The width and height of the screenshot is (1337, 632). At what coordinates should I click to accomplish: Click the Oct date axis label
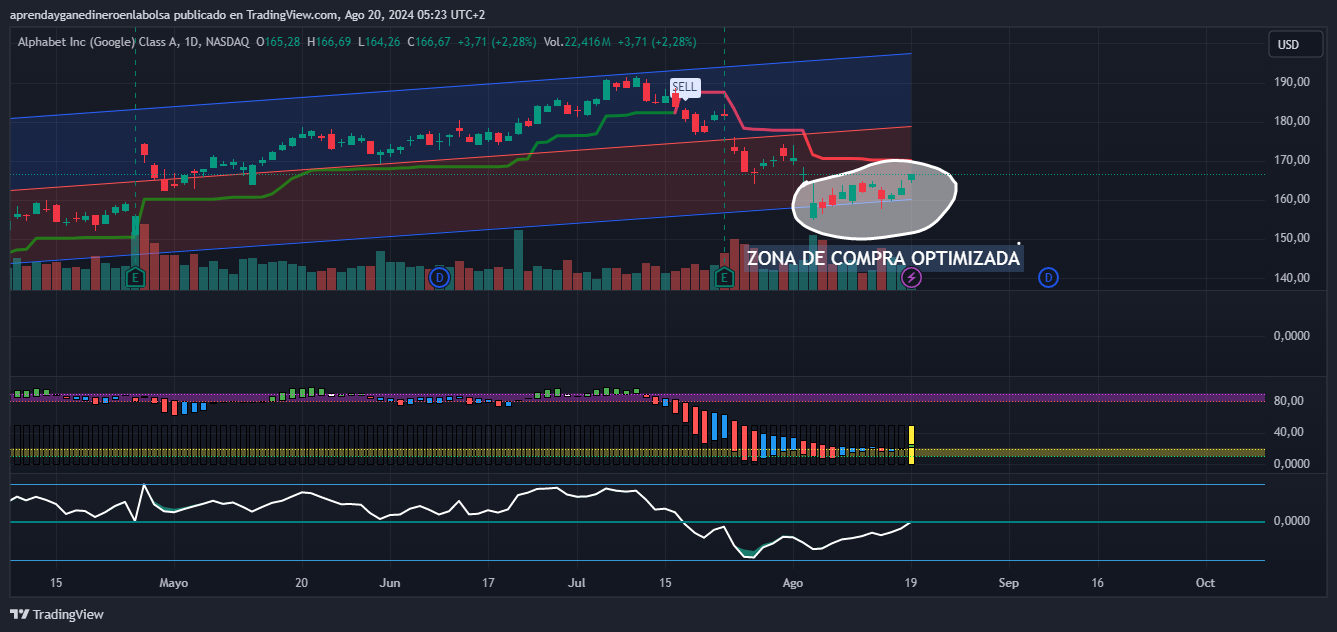(x=1205, y=582)
